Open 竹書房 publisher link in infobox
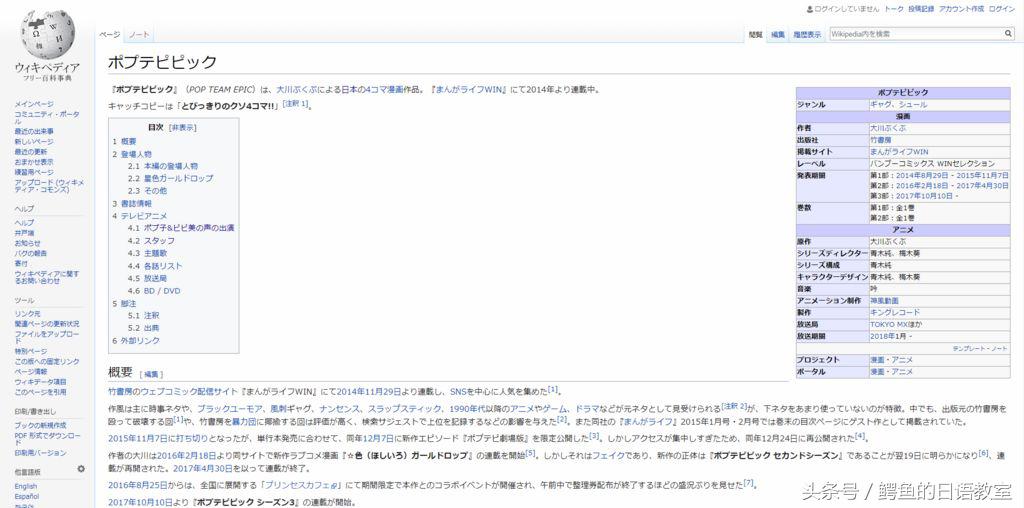 880,140
